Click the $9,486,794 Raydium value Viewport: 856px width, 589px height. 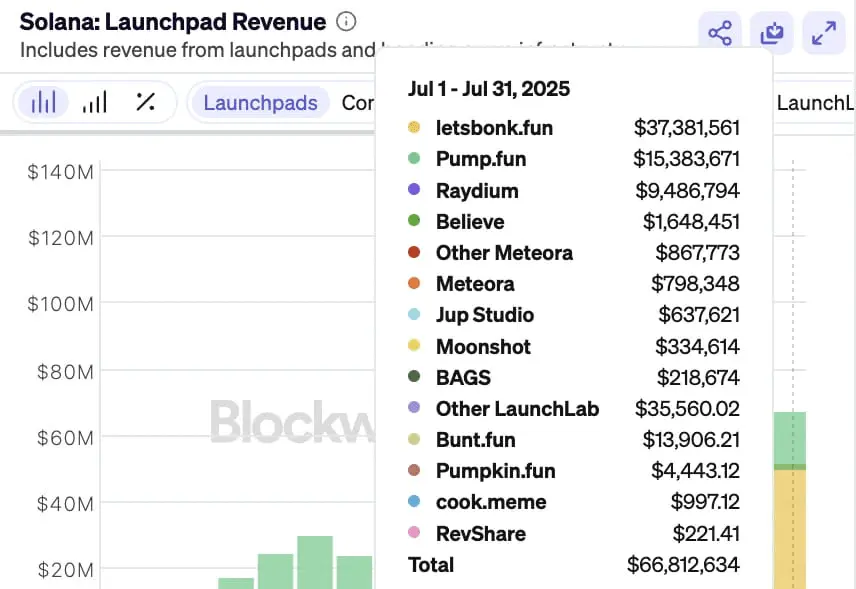(x=687, y=191)
